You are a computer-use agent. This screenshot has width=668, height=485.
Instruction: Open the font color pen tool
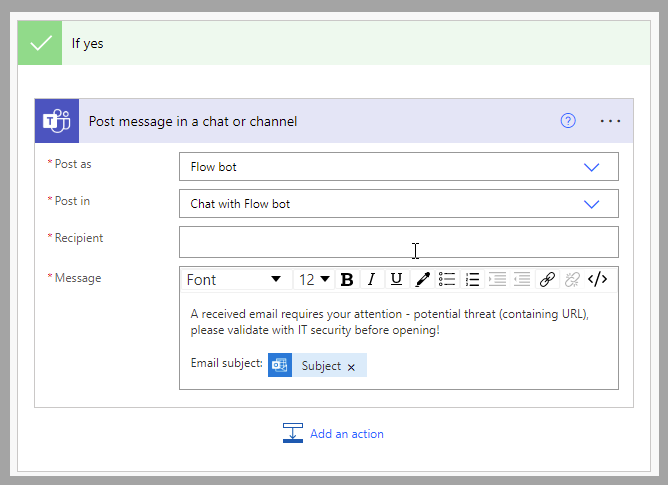pyautogui.click(x=422, y=280)
